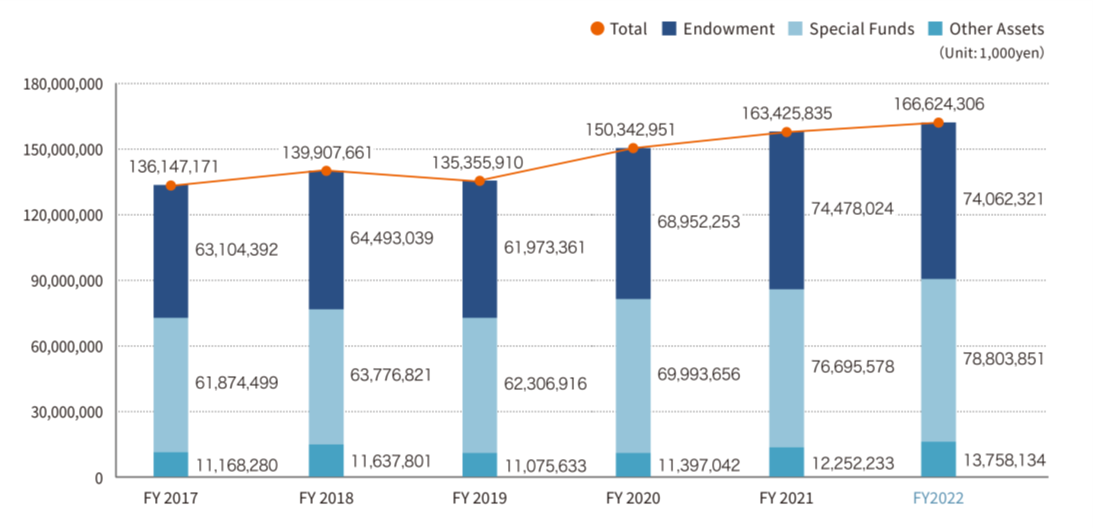Image resolution: width=1093 pixels, height=528 pixels.
Task: Click the FY 2020 orange total data point
Action: click(x=633, y=148)
